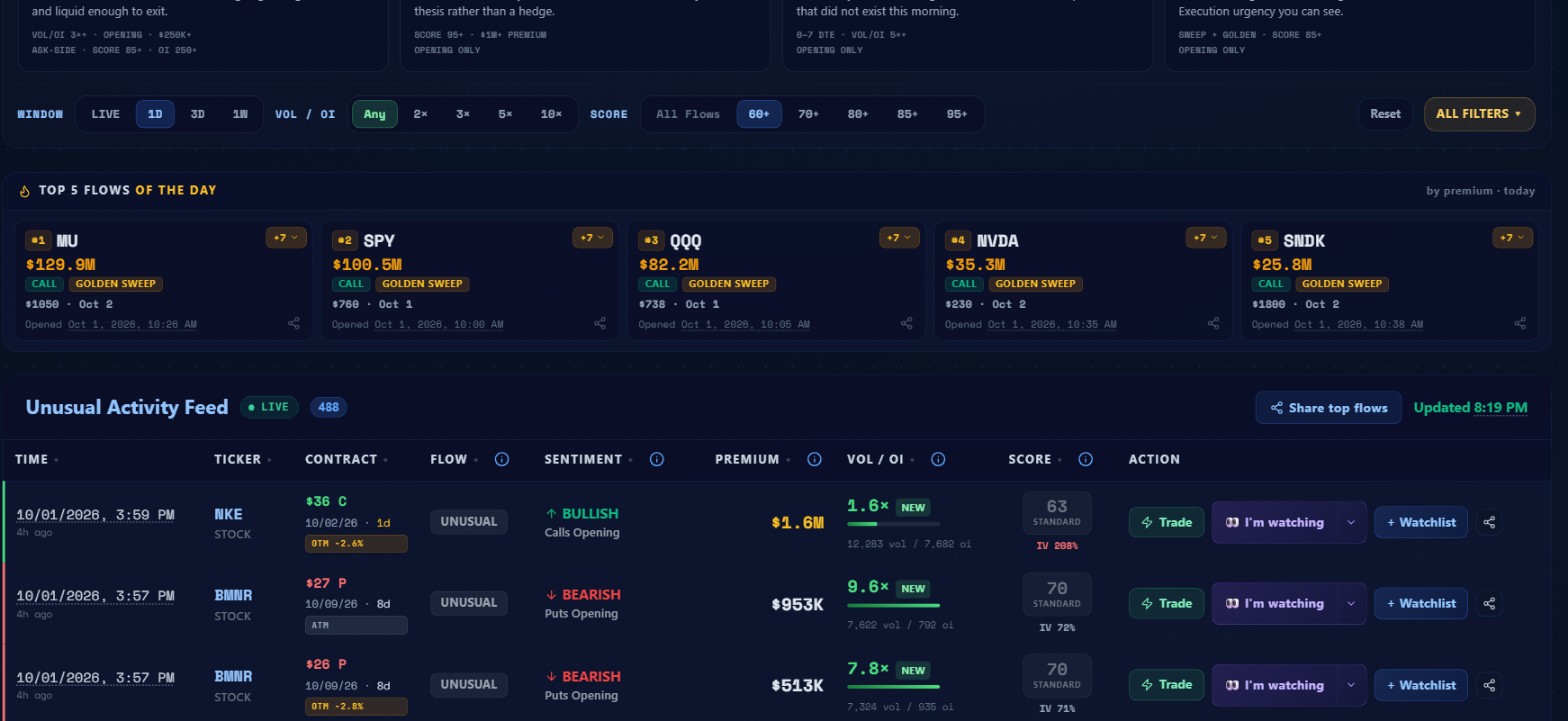Open the info icon beside the FLOW column header
The height and width of the screenshot is (721, 1568).
coord(502,459)
